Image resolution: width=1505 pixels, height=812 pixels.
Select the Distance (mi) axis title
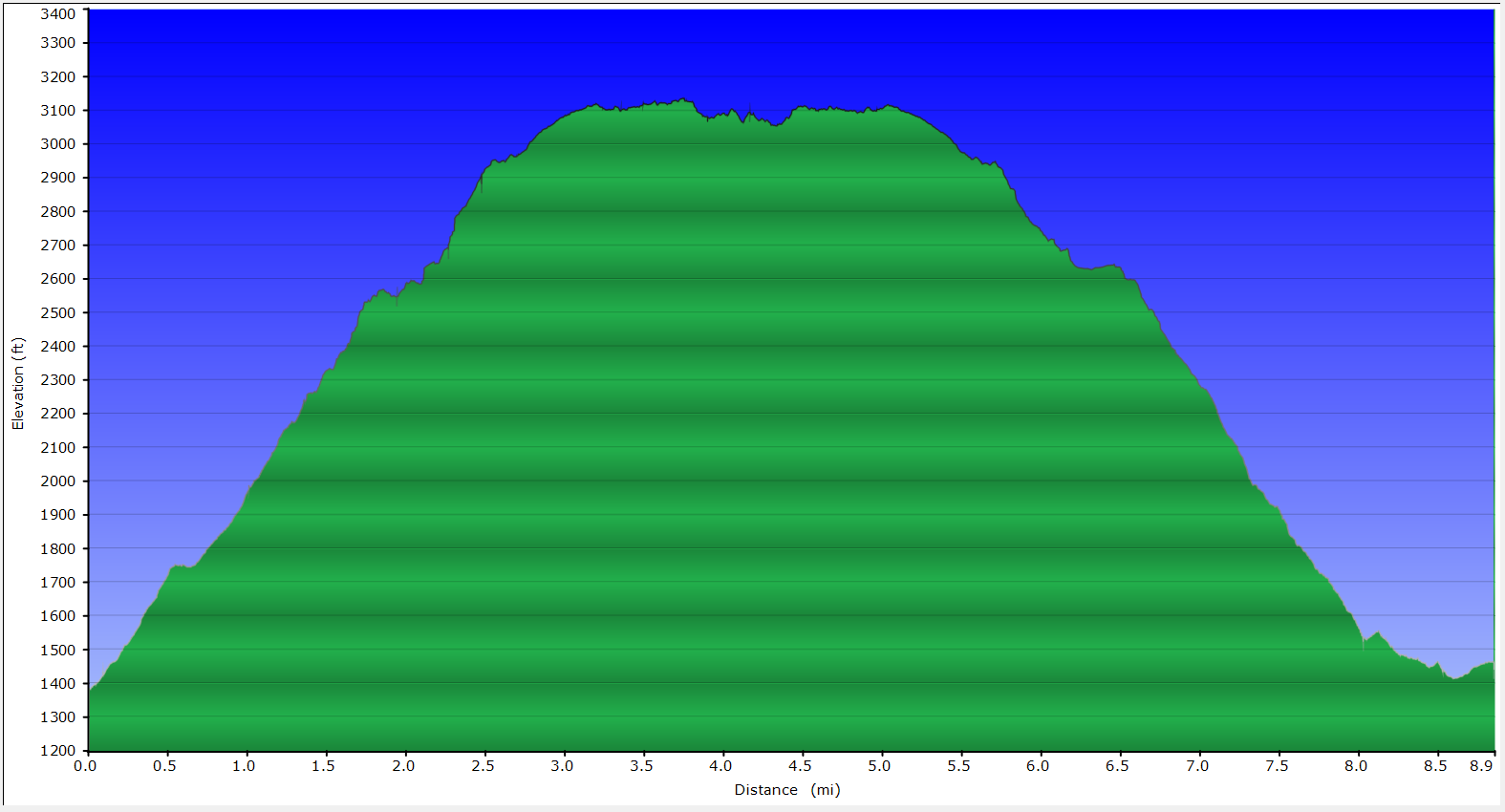[787, 790]
